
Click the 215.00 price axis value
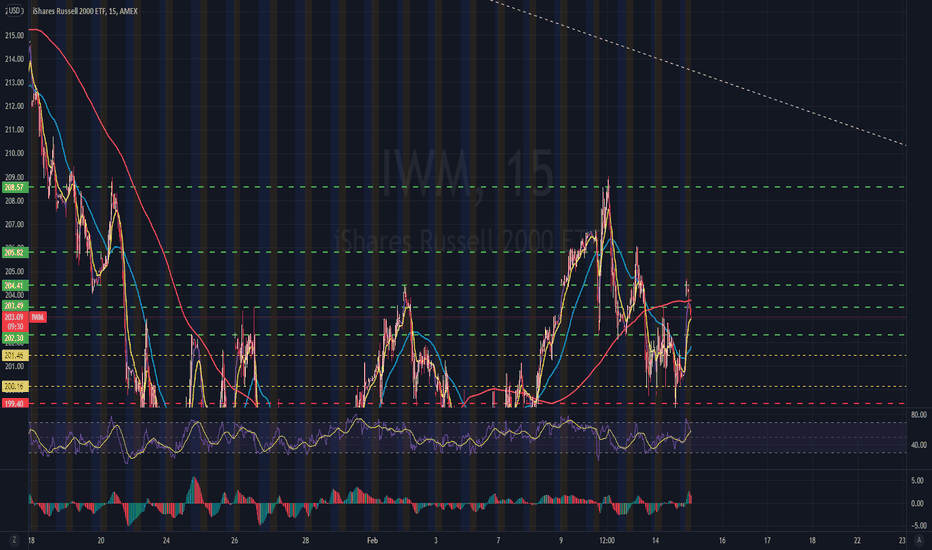click(14, 36)
